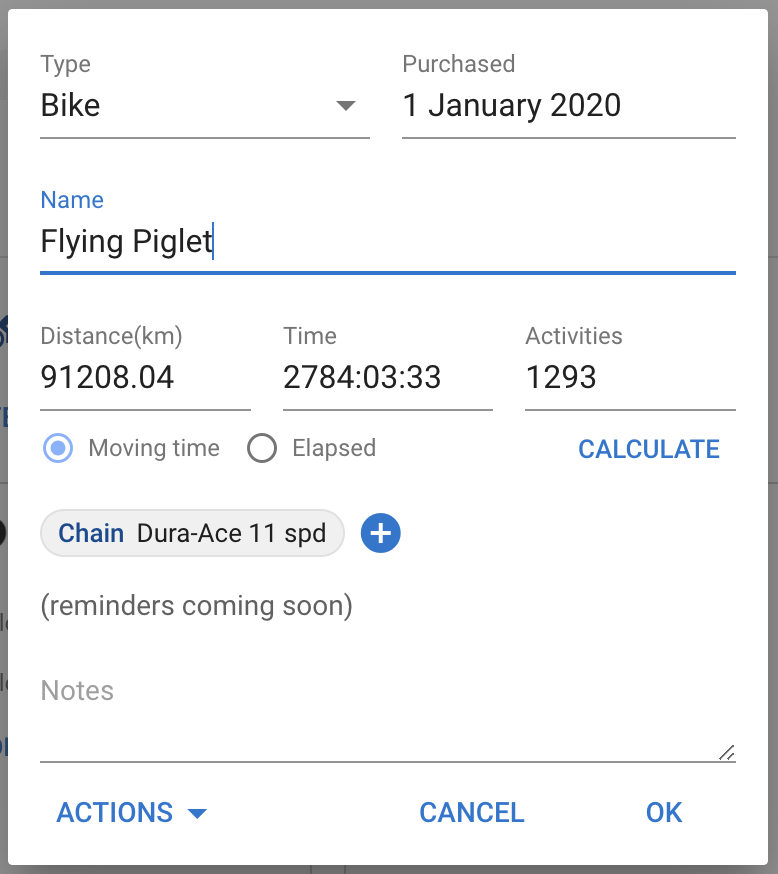This screenshot has height=874, width=778.
Task: Open the ACTIONS menu
Action: coord(115,813)
